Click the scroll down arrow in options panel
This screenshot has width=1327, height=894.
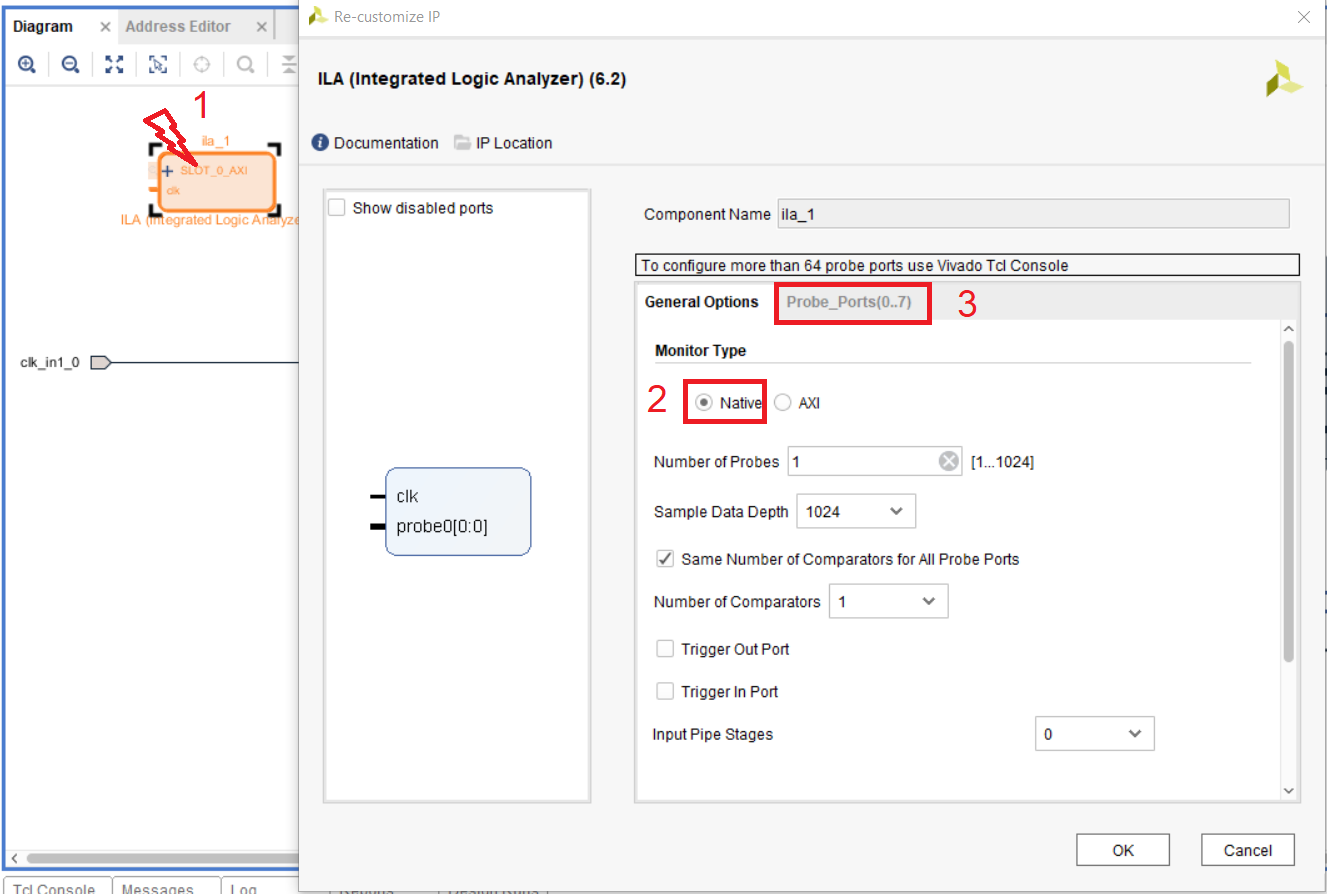tap(1289, 790)
